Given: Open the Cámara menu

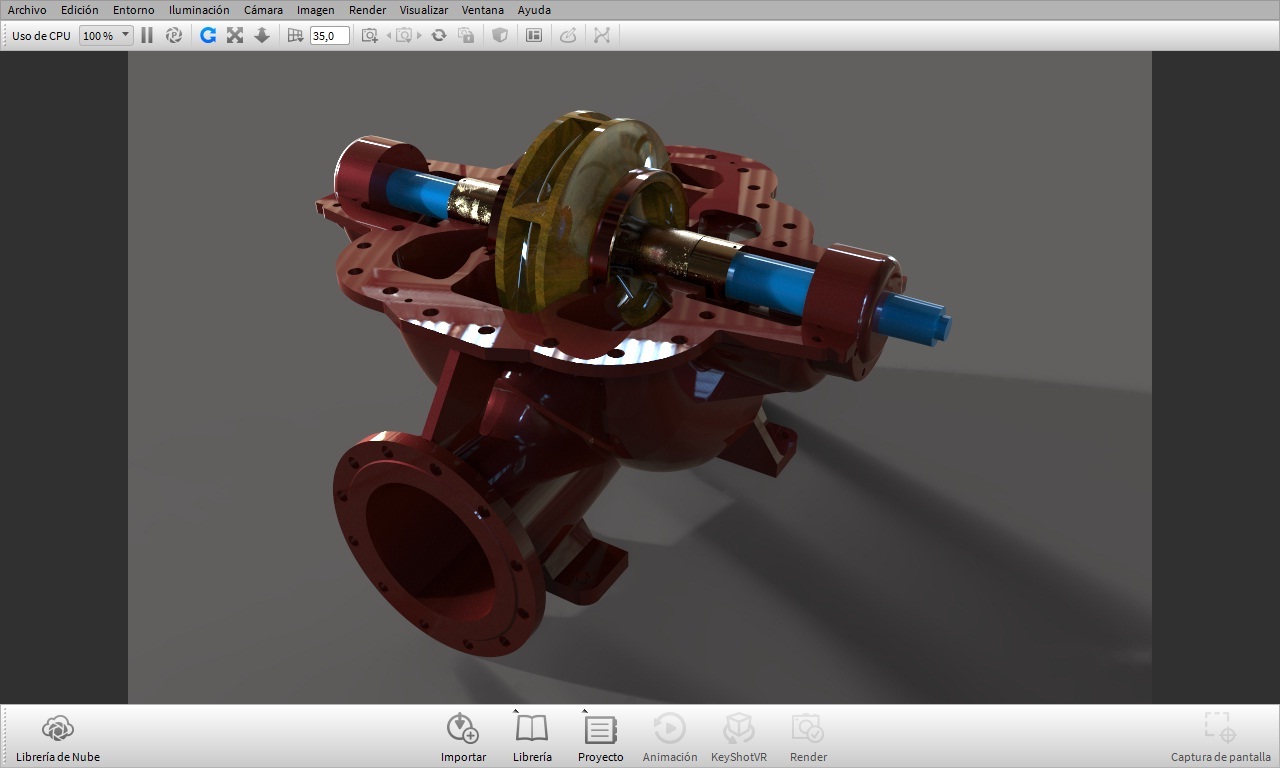Looking at the screenshot, I should [263, 10].
